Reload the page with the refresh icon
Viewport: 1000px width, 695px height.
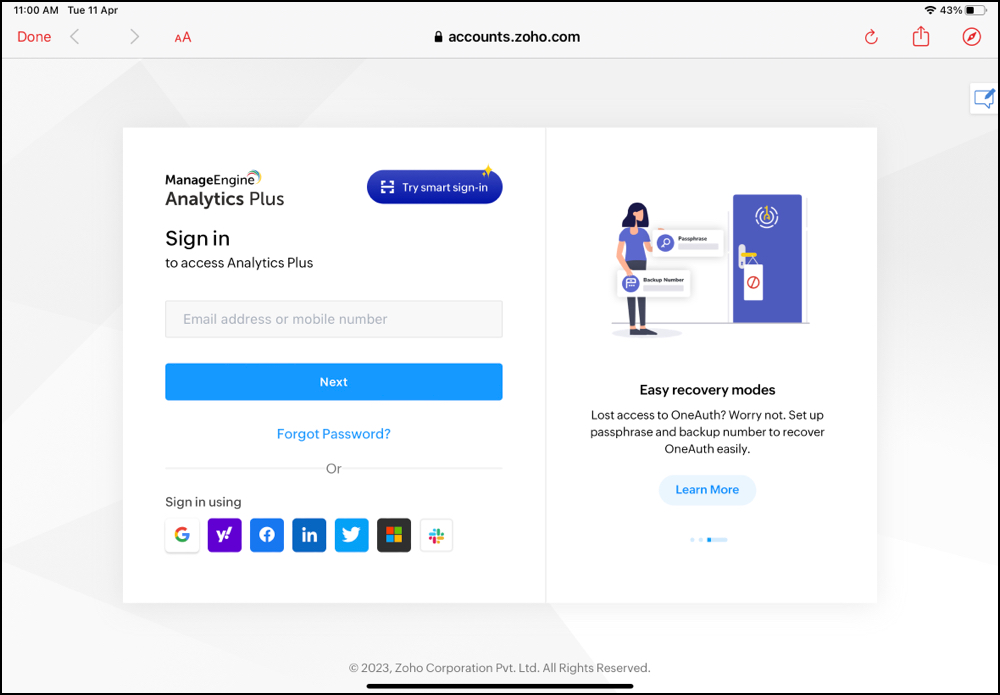[x=871, y=37]
